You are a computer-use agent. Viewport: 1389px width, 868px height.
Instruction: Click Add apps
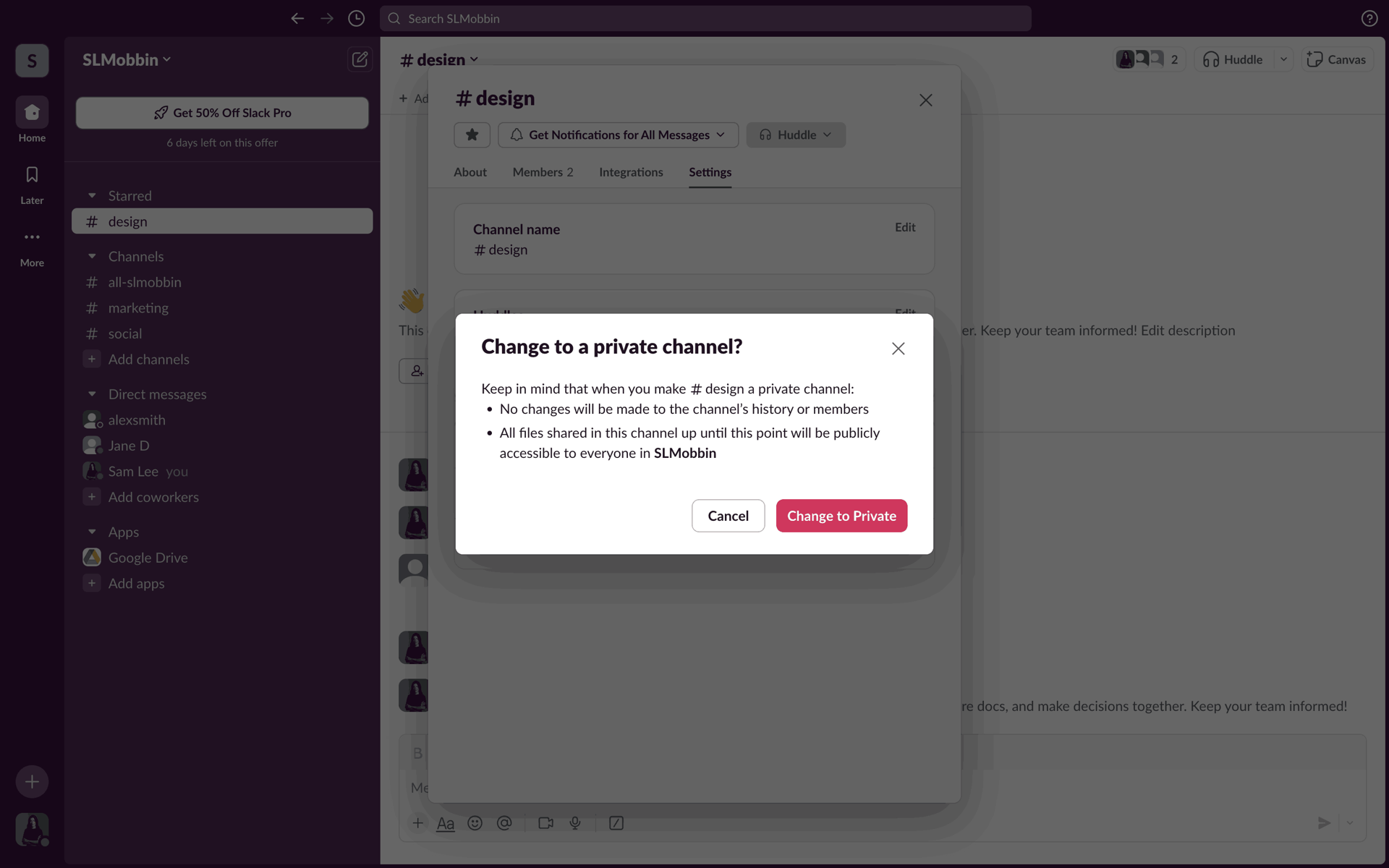pyautogui.click(x=222, y=584)
